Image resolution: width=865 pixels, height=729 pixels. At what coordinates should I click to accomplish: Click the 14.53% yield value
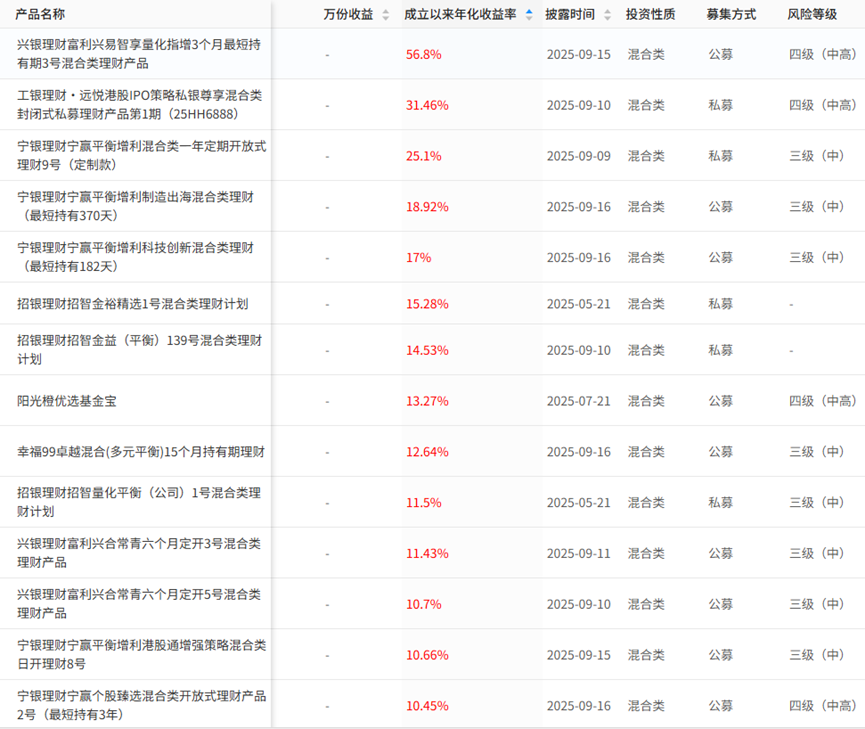click(x=427, y=350)
